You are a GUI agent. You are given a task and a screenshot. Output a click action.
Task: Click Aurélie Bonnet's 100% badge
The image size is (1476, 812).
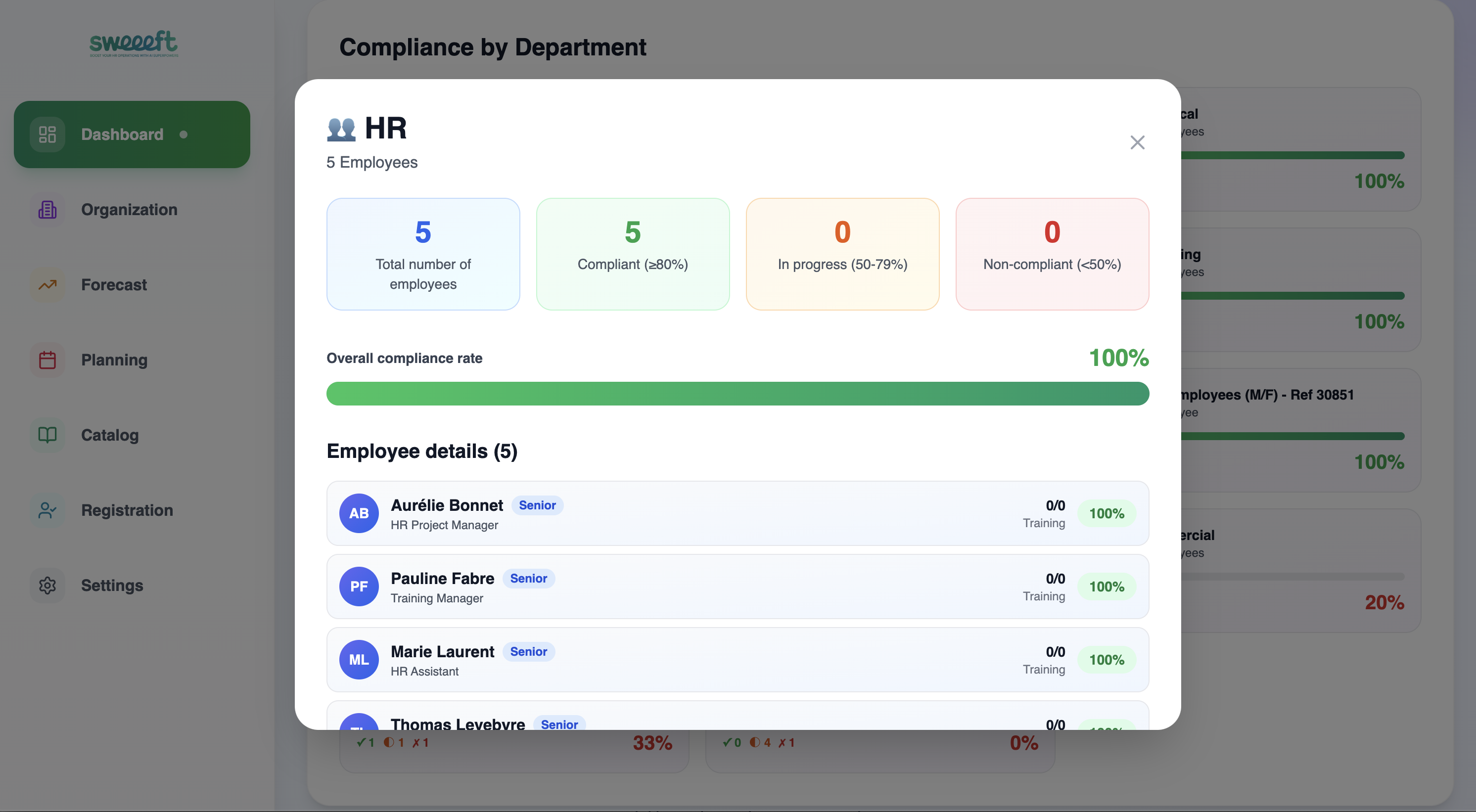point(1106,513)
